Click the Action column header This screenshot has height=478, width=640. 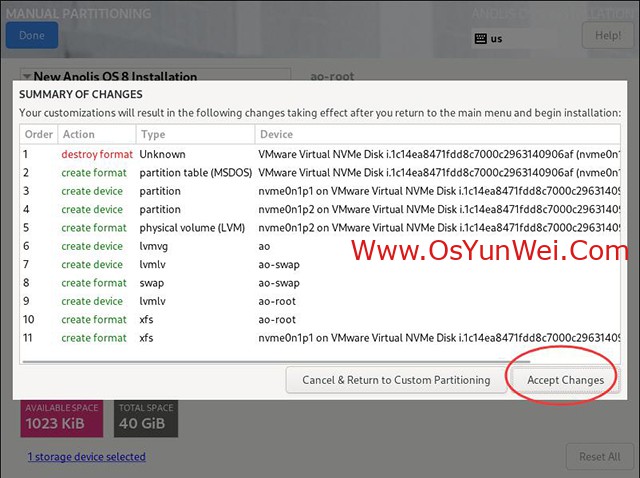[97, 134]
